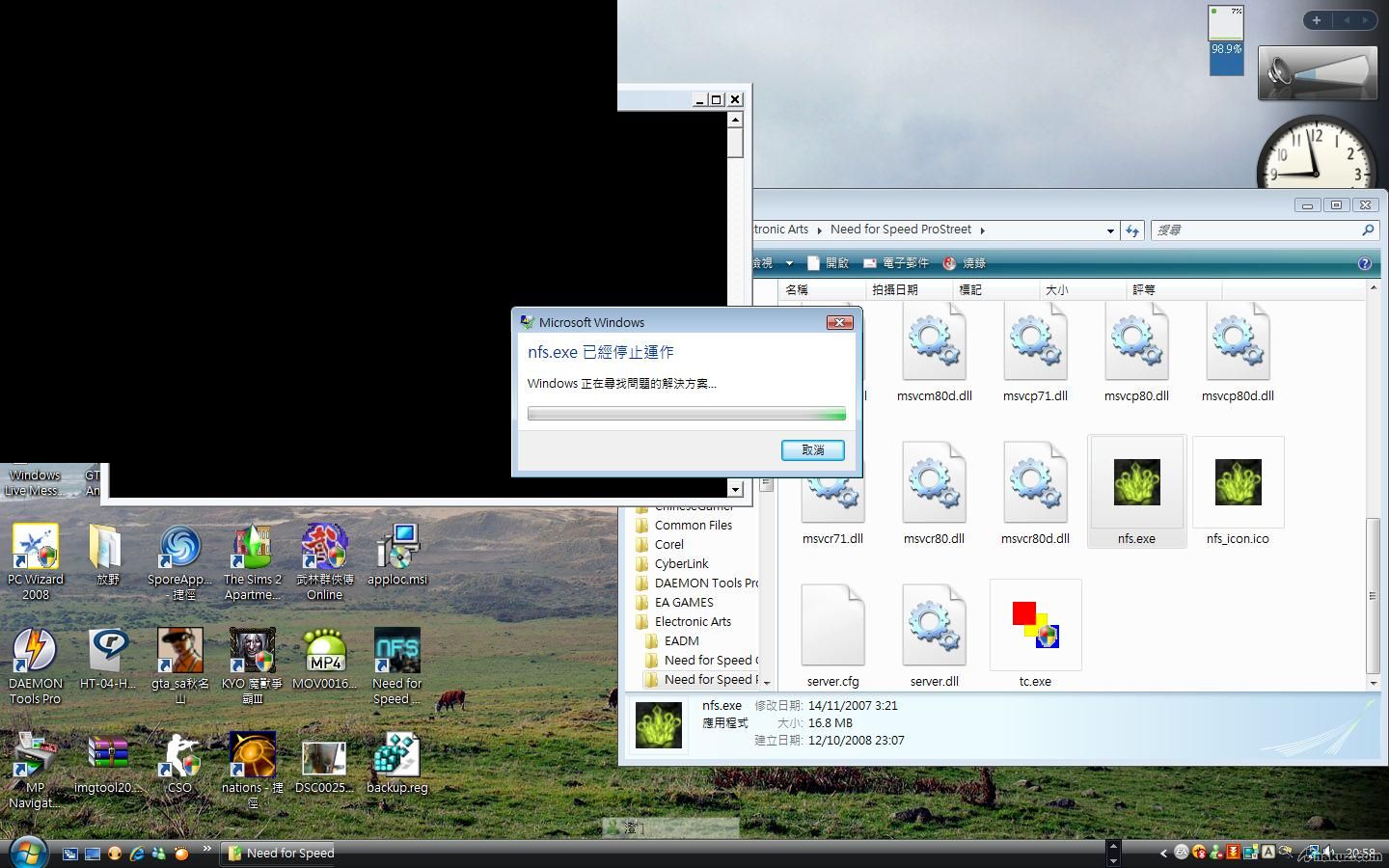Select the nfs_icon.ico file
The image size is (1389, 868).
(1238, 491)
